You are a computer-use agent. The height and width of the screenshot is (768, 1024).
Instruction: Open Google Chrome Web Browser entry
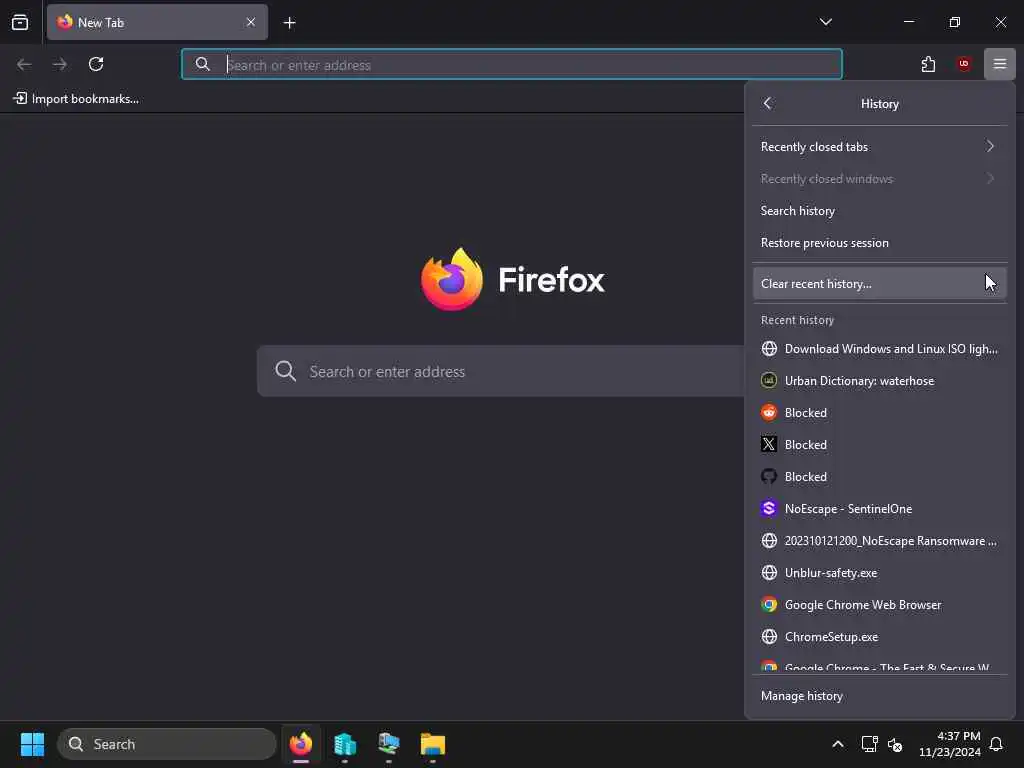click(x=880, y=605)
